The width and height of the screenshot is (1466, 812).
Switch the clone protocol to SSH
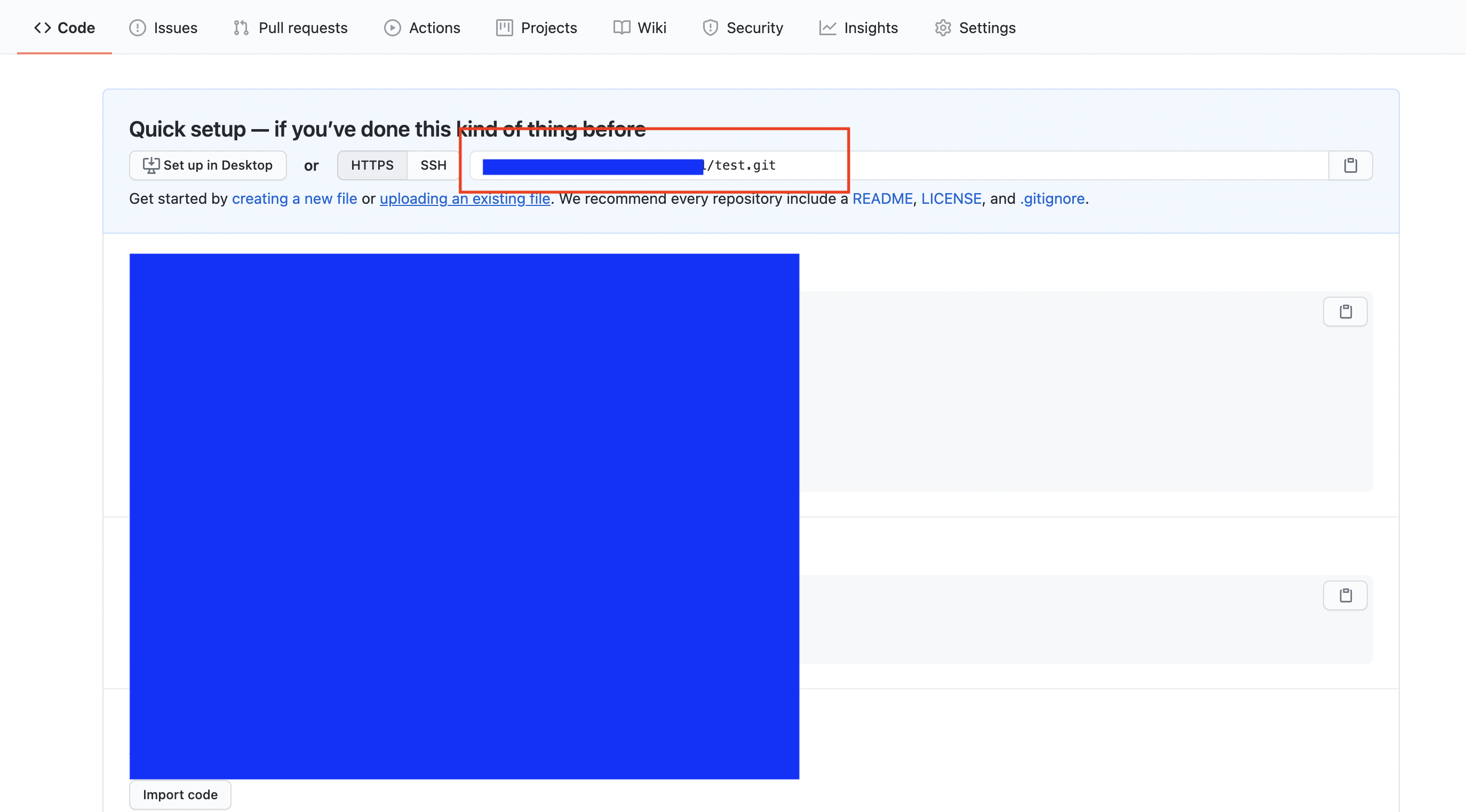433,165
